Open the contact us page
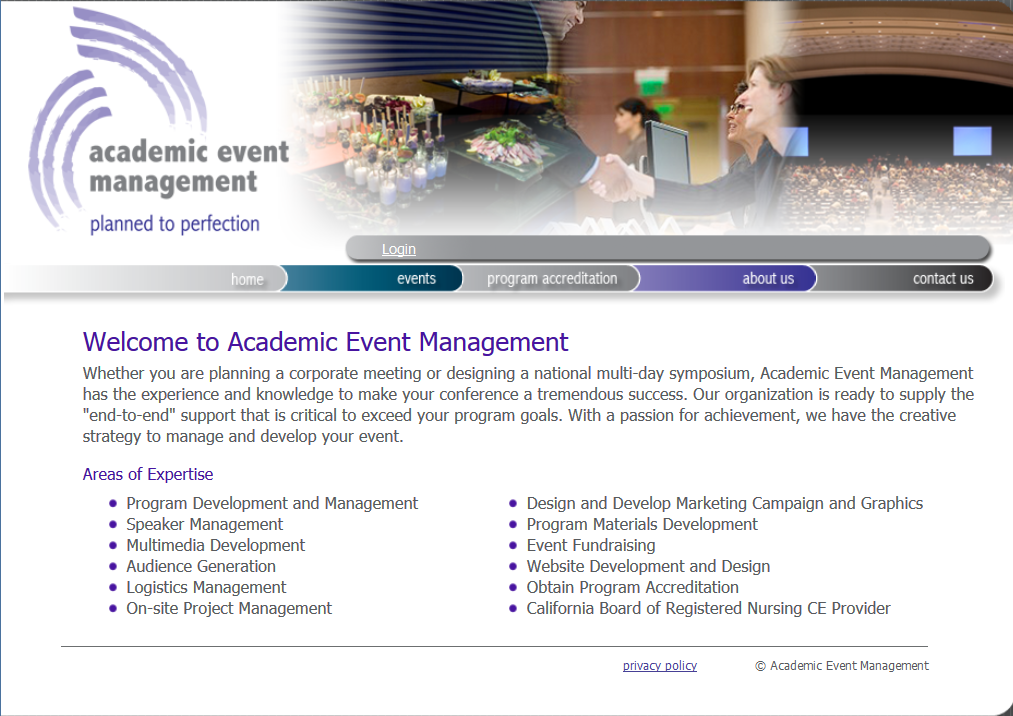 pyautogui.click(x=942, y=279)
